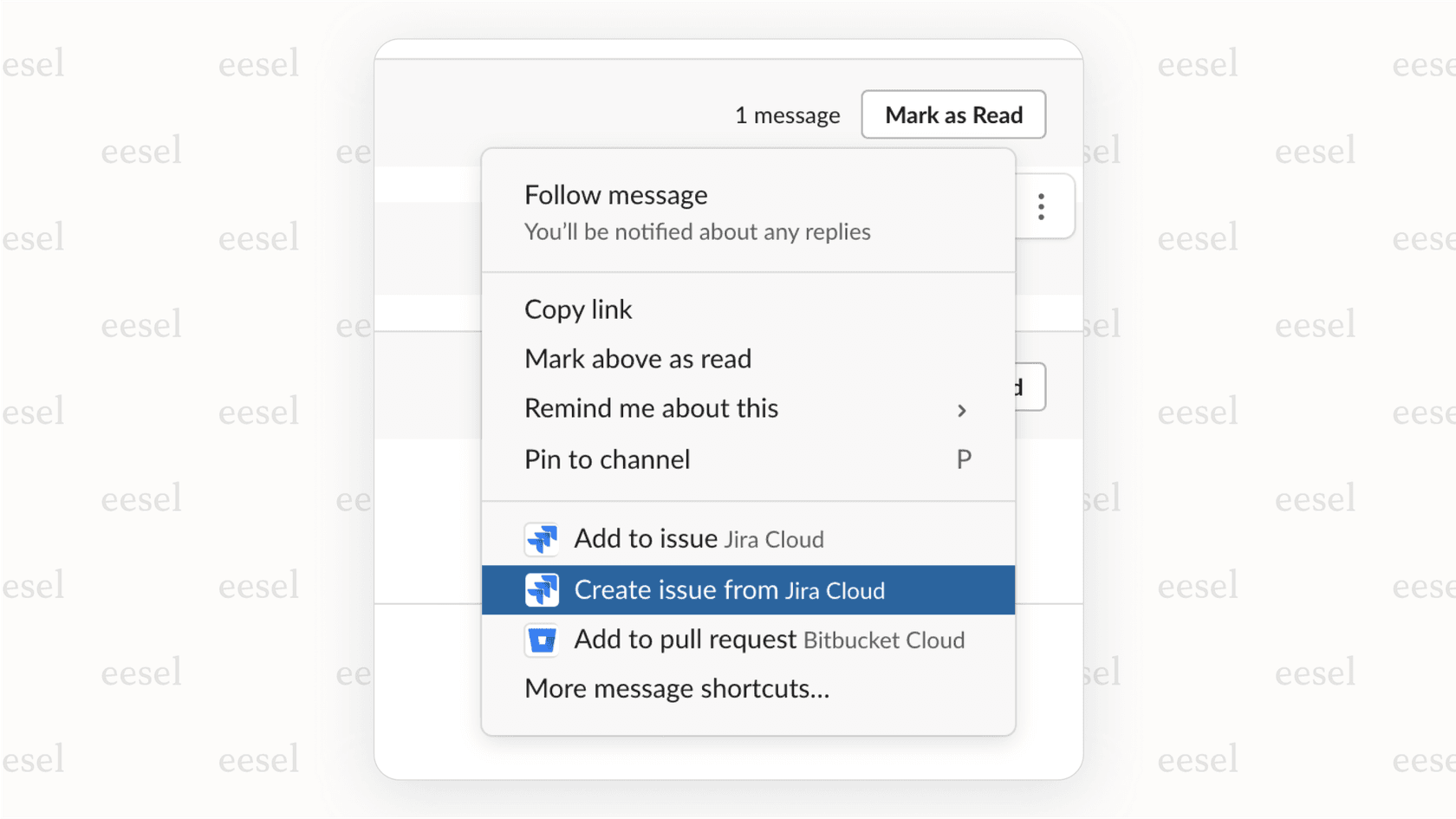The height and width of the screenshot is (819, 1456).
Task: Select "Follow message"
Action: point(616,195)
